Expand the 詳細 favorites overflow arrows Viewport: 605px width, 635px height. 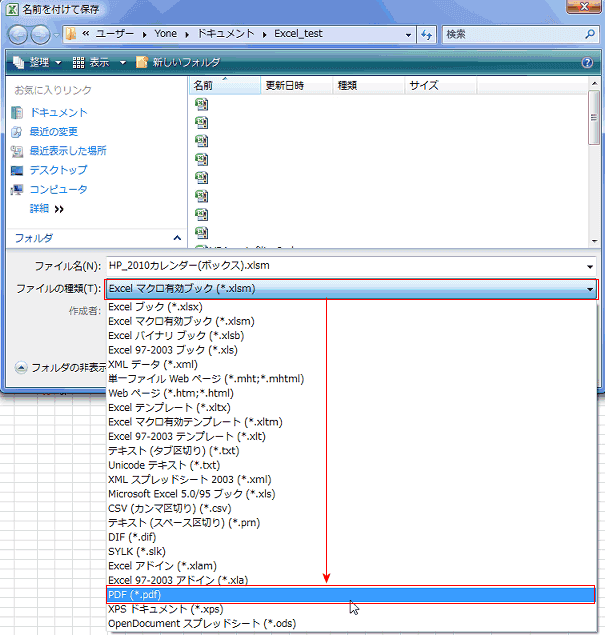click(58, 209)
